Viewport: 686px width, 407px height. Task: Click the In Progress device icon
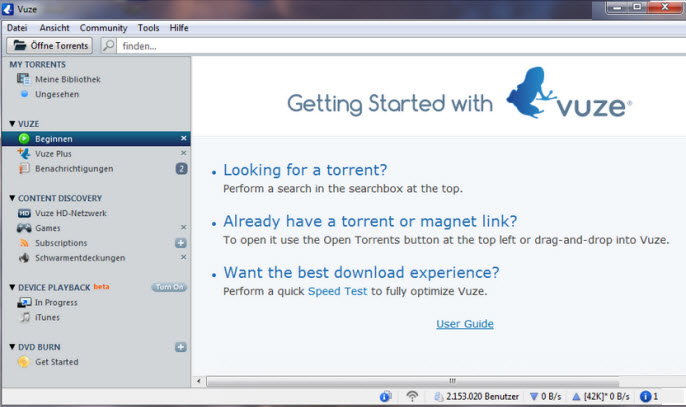[24, 302]
